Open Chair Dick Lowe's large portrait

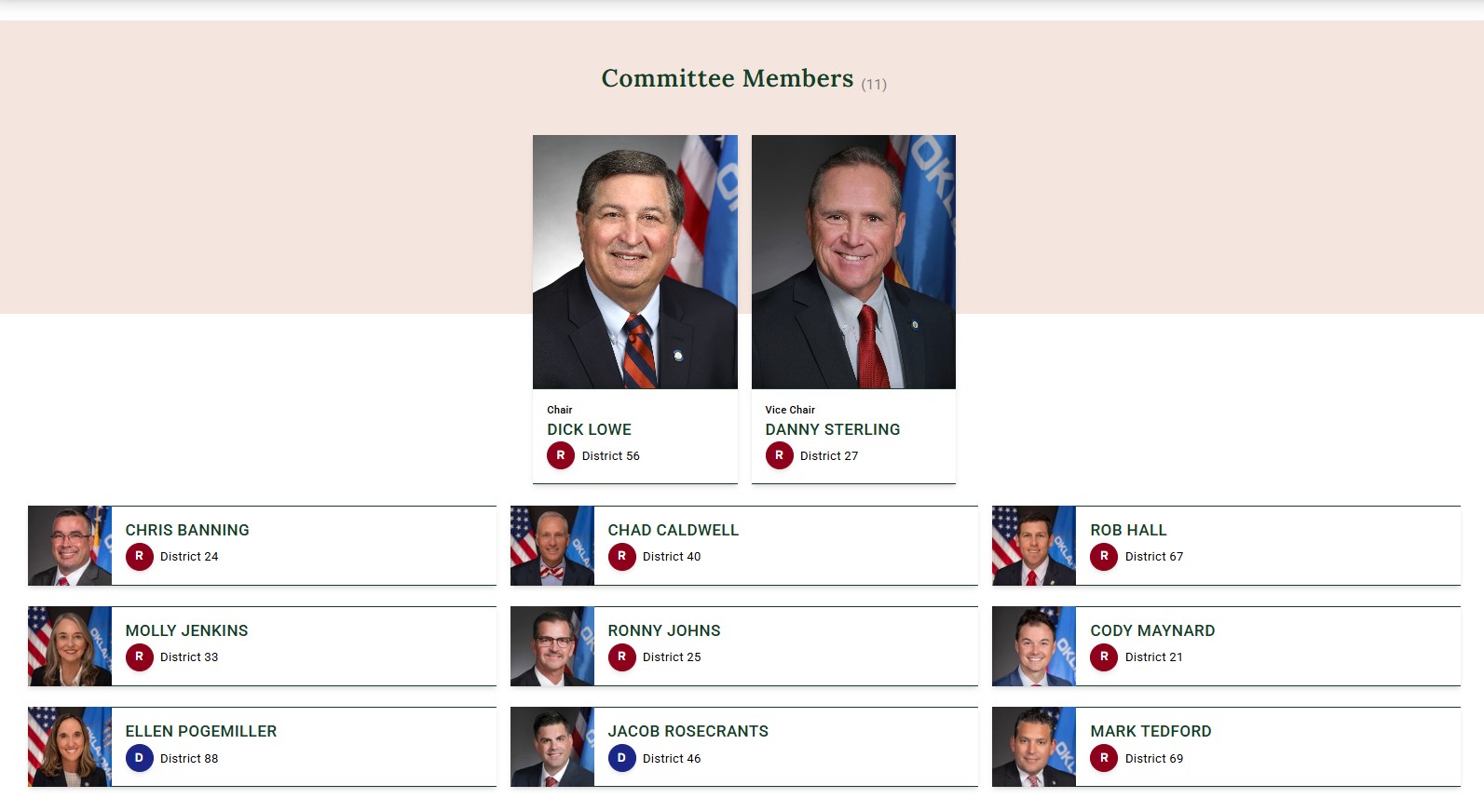coord(634,262)
